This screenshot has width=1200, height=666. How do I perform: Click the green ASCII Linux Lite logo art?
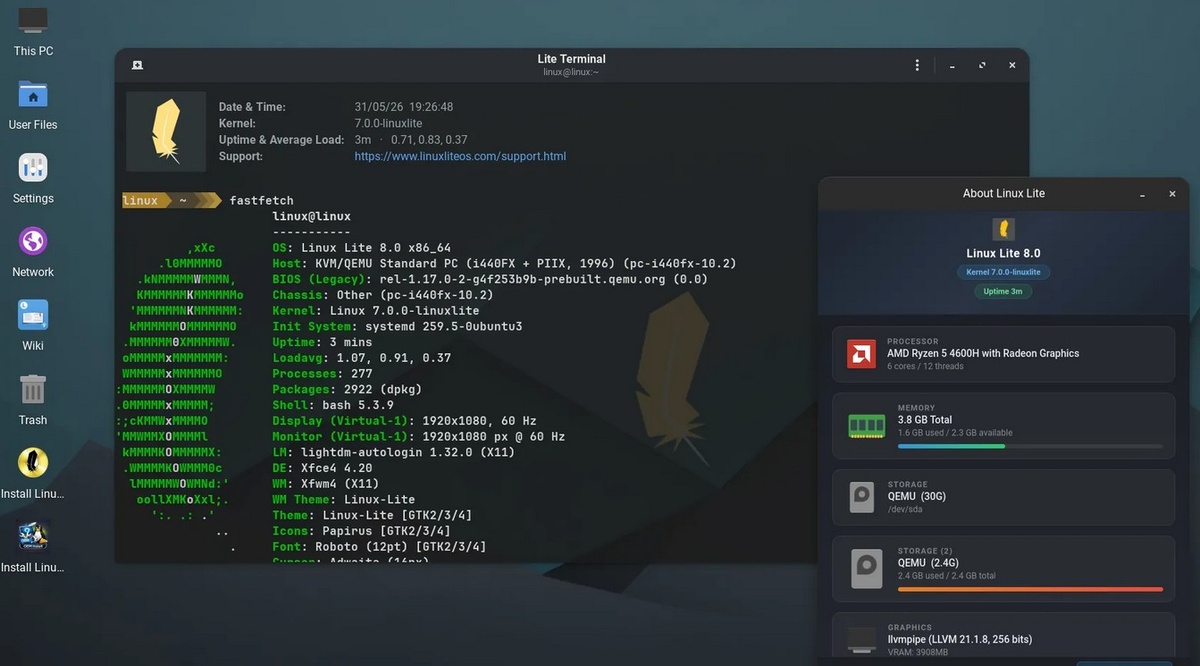click(x=180, y=397)
